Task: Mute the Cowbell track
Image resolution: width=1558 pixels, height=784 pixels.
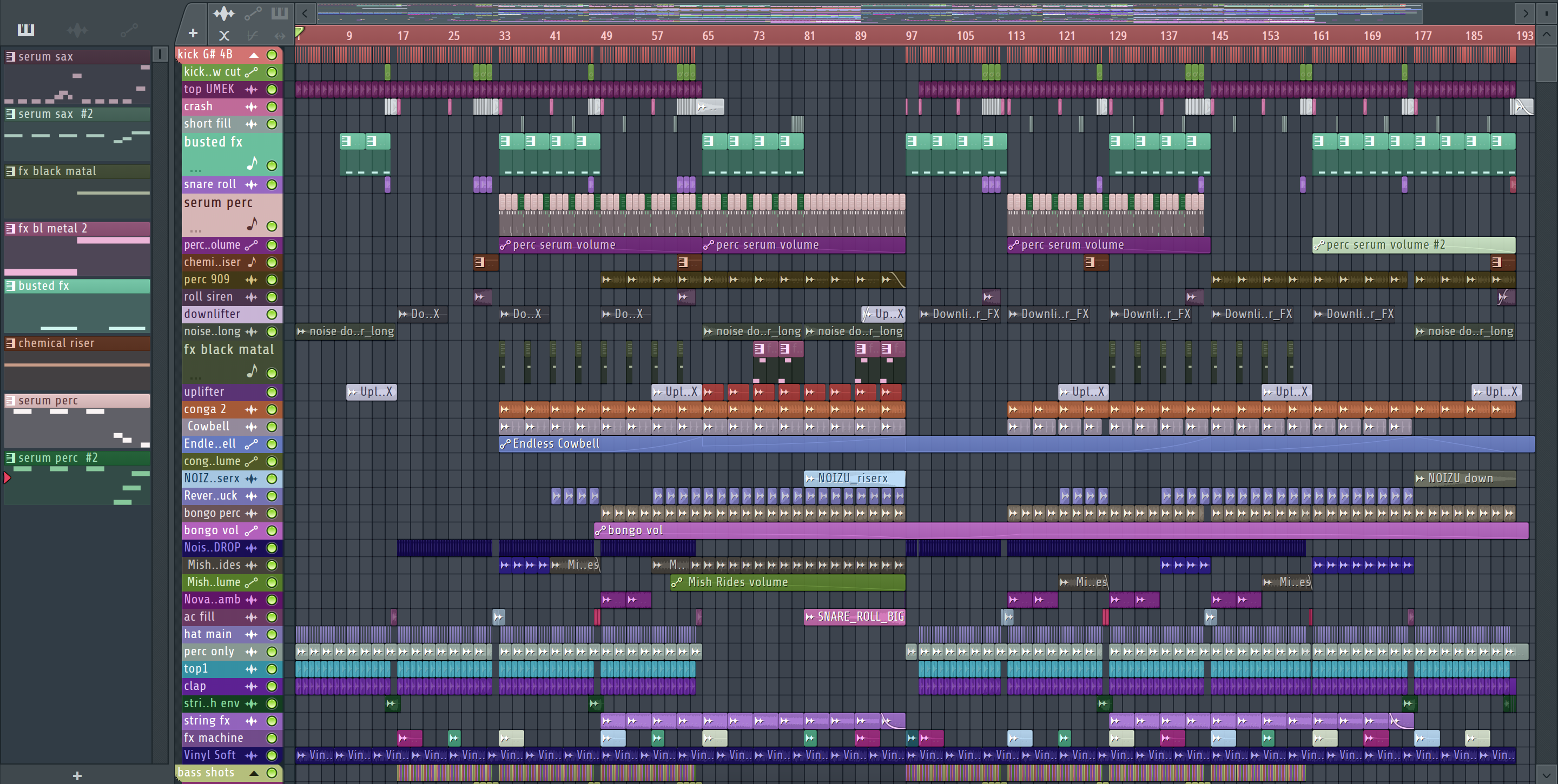Action: (272, 427)
